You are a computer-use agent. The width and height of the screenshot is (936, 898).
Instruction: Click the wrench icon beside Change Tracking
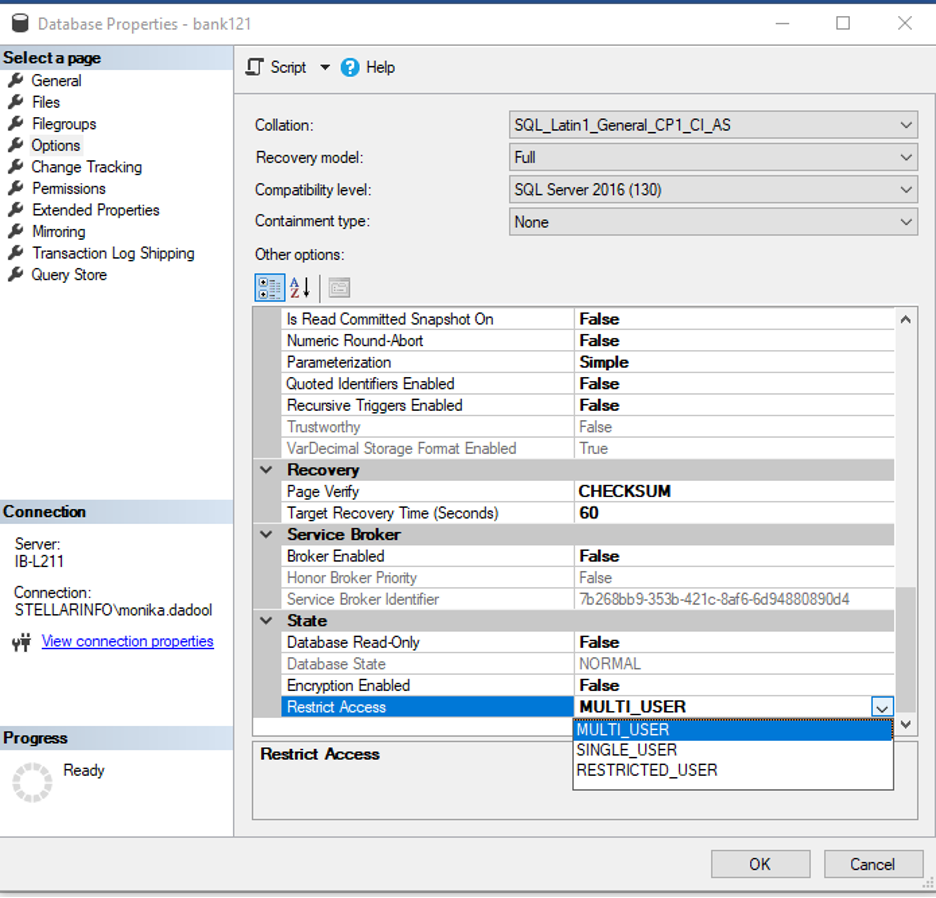tap(16, 166)
